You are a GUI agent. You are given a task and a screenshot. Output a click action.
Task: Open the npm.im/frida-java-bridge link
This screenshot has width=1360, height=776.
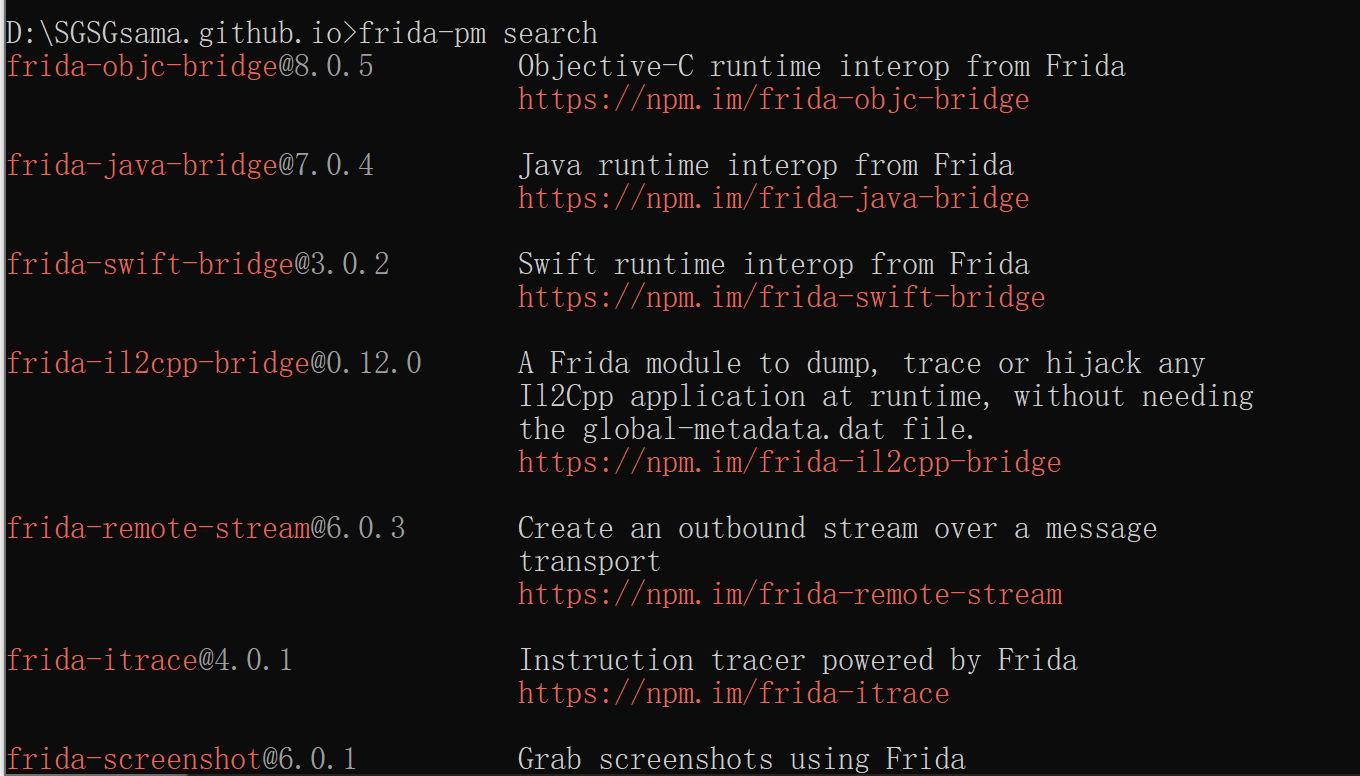point(773,199)
